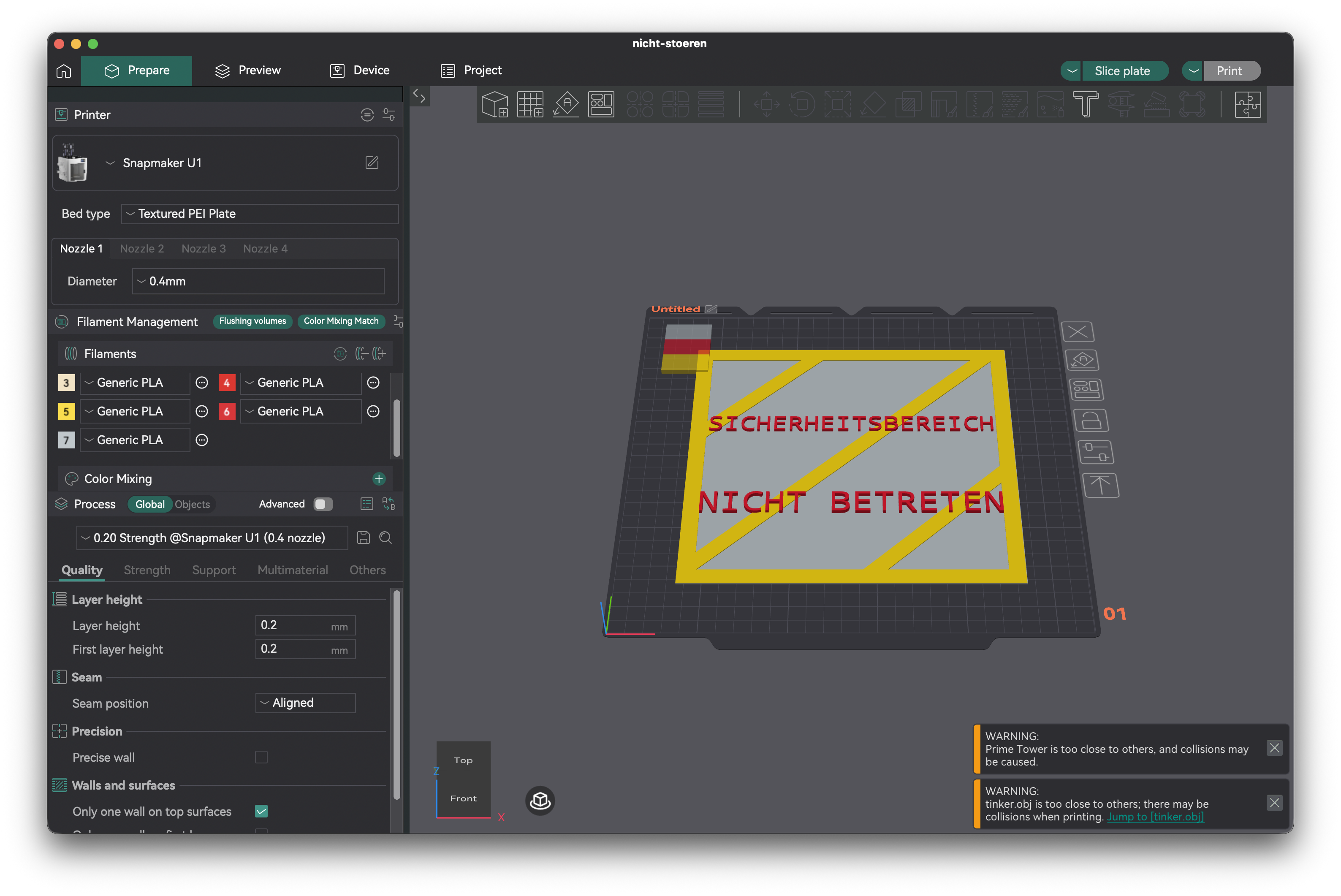Click the compare presets A/B icon

pos(388,504)
